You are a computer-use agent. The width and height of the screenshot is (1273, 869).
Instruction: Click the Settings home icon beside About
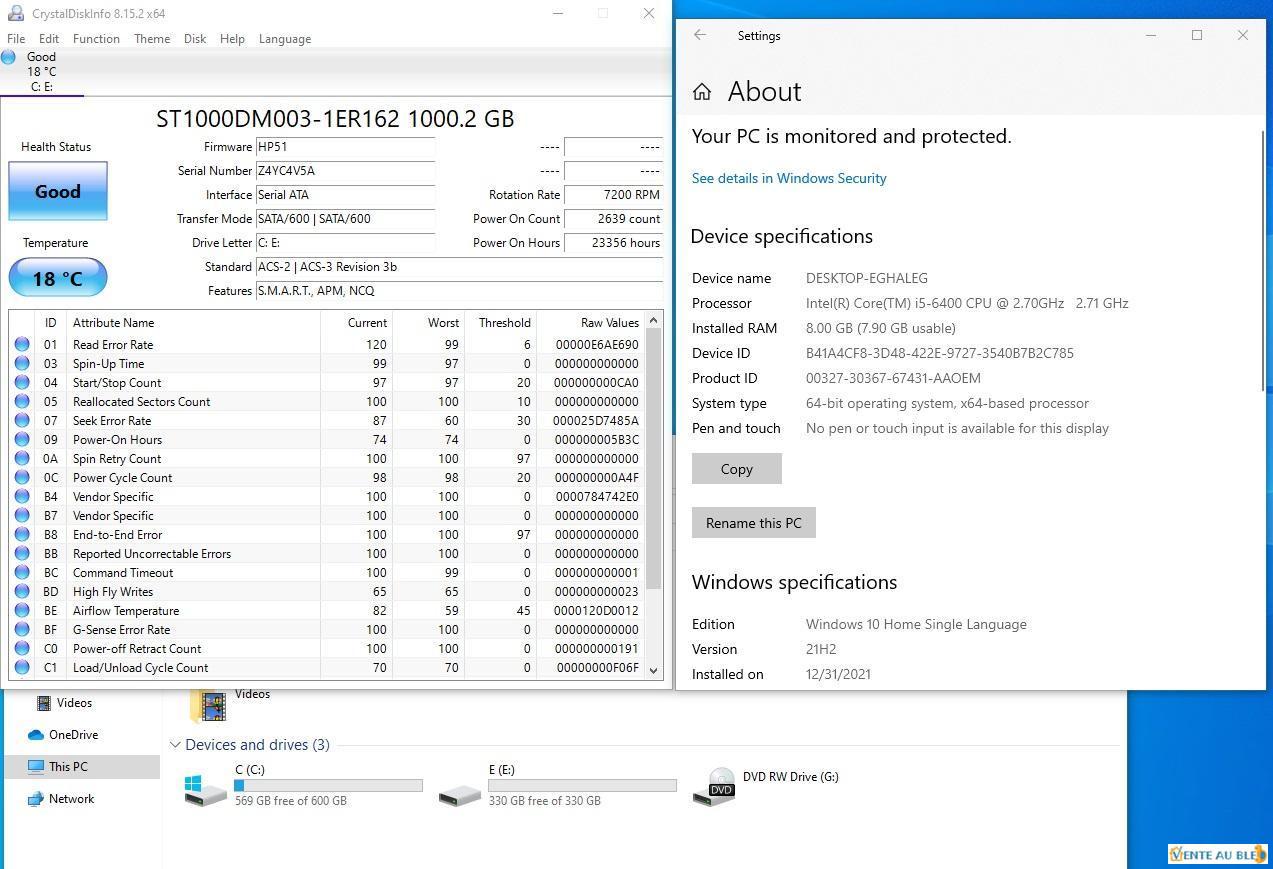[x=702, y=92]
